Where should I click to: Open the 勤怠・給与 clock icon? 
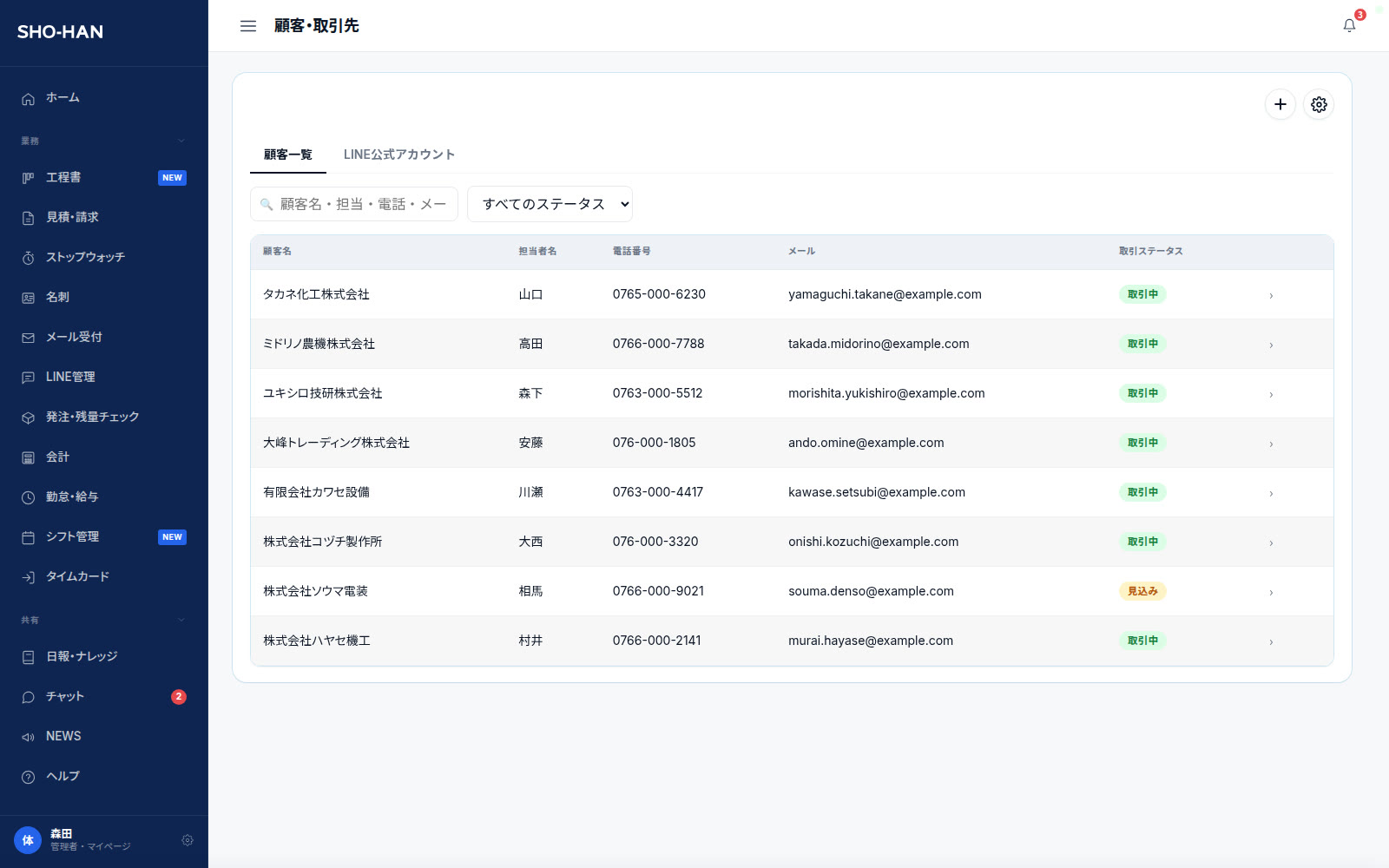click(x=28, y=497)
